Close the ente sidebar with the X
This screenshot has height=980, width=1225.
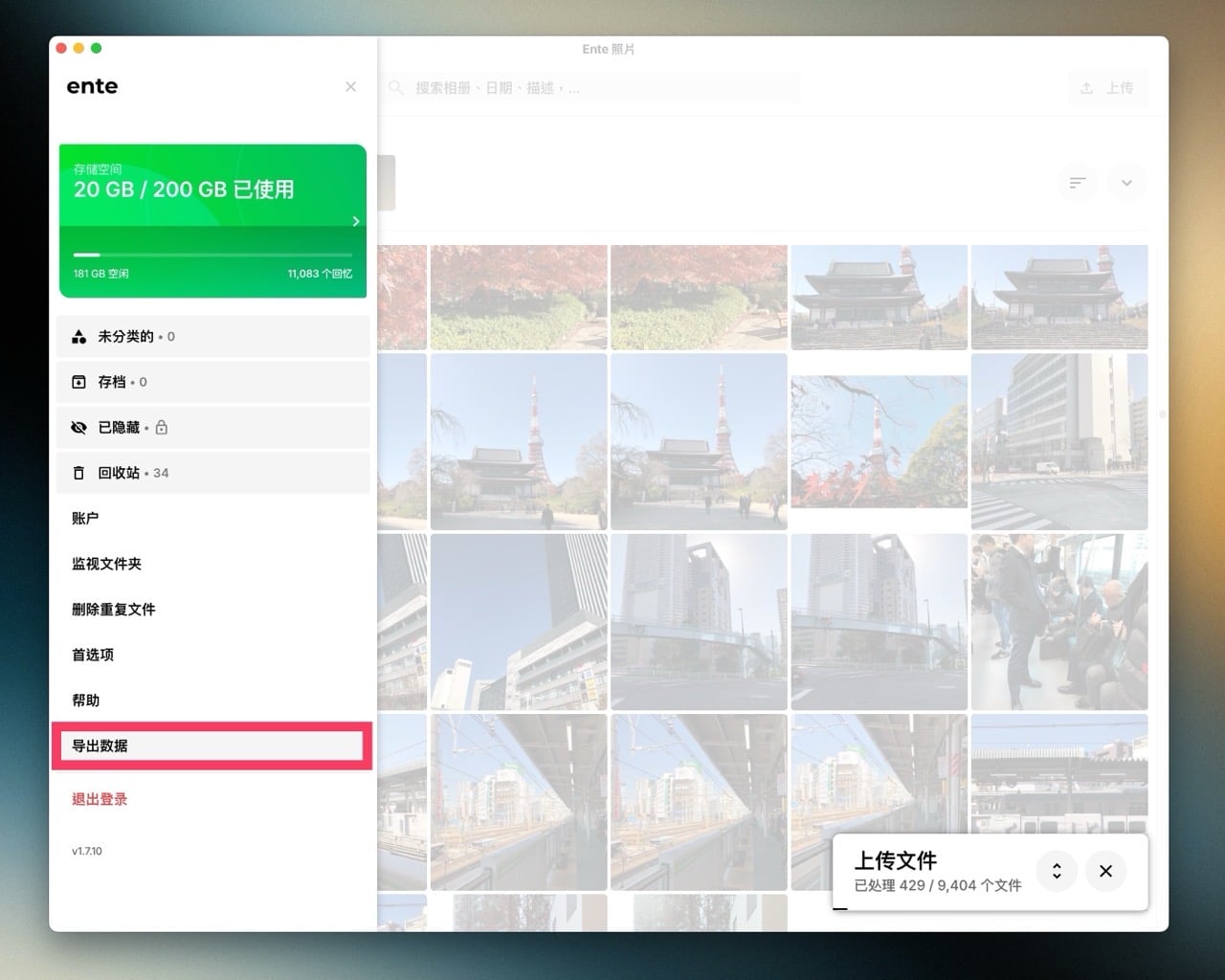click(x=350, y=87)
